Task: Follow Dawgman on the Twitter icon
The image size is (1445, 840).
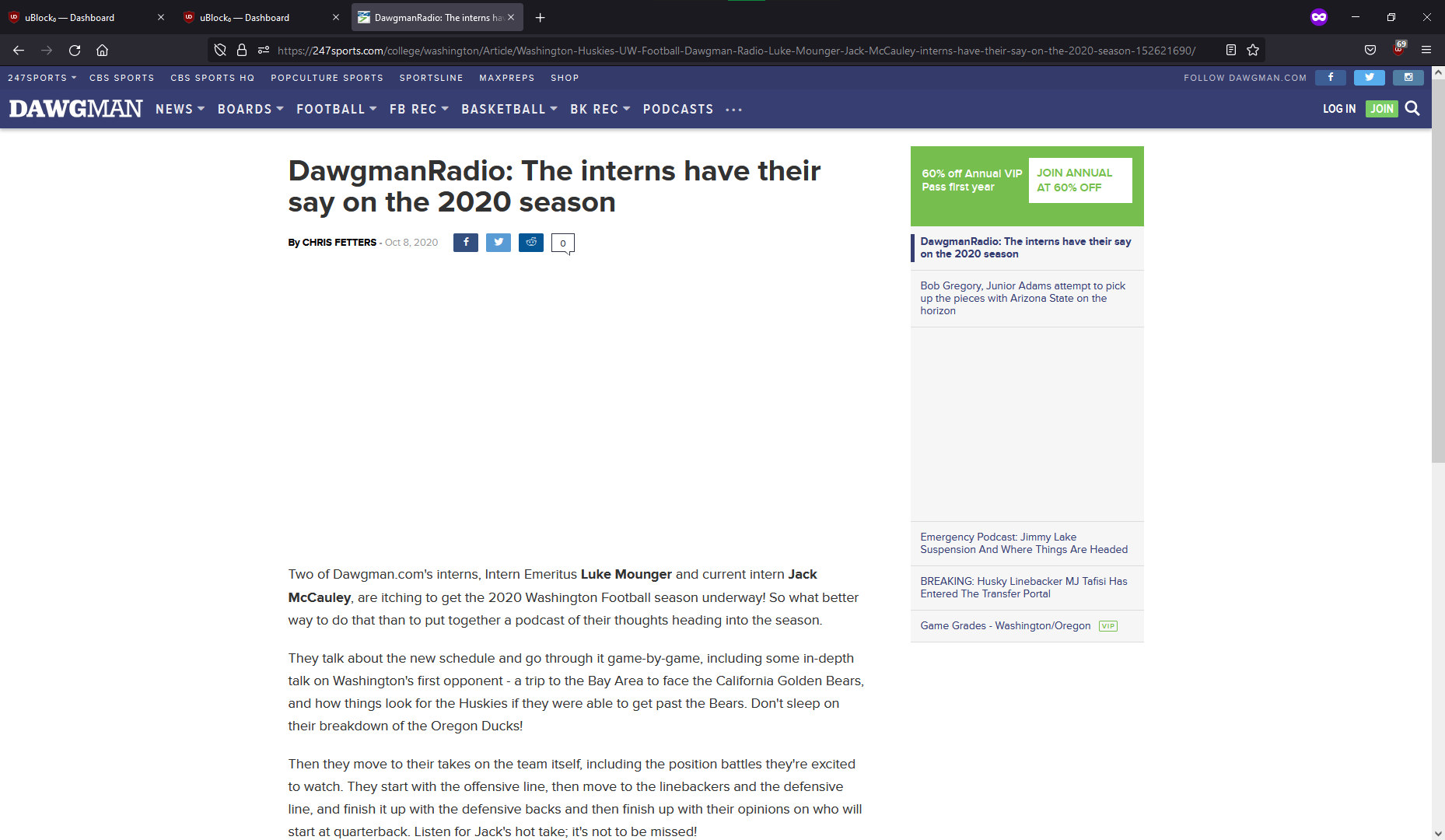Action: 1369,78
